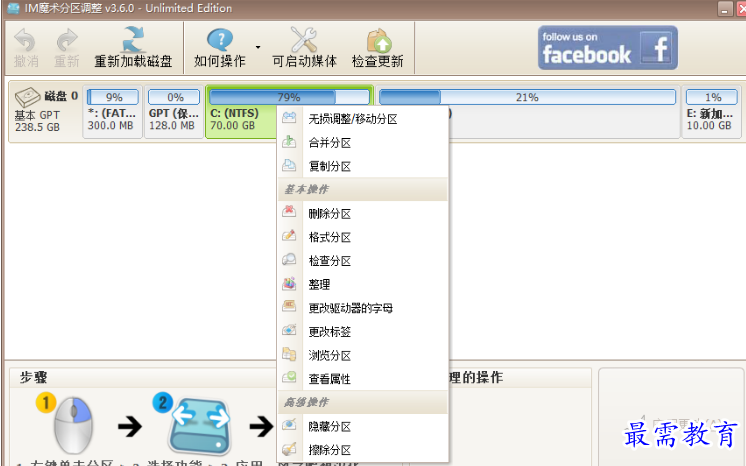Choose 合并分区 (merge partition) menu entry

point(363,143)
